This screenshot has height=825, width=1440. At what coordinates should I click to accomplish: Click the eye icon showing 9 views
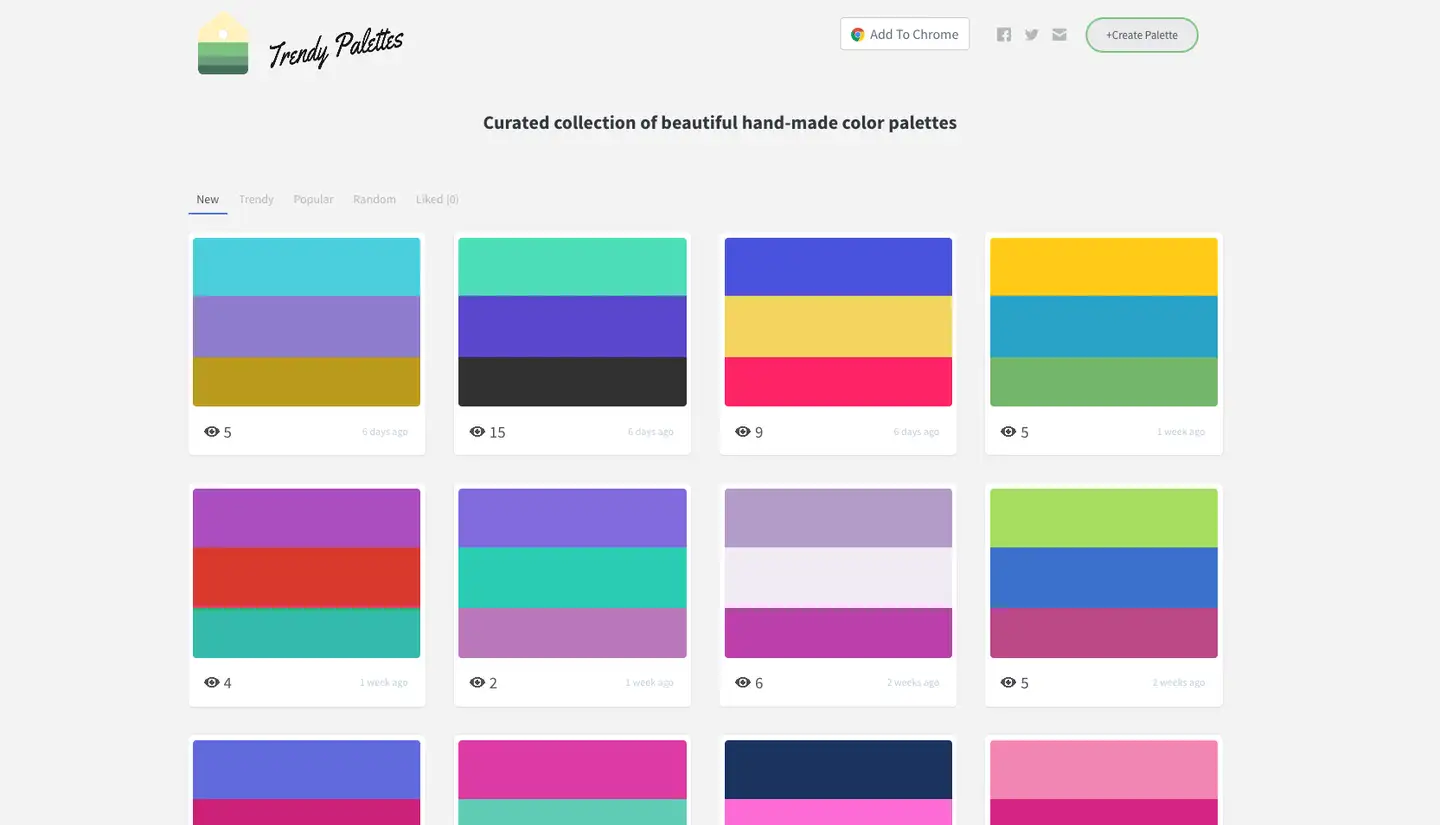coord(743,432)
